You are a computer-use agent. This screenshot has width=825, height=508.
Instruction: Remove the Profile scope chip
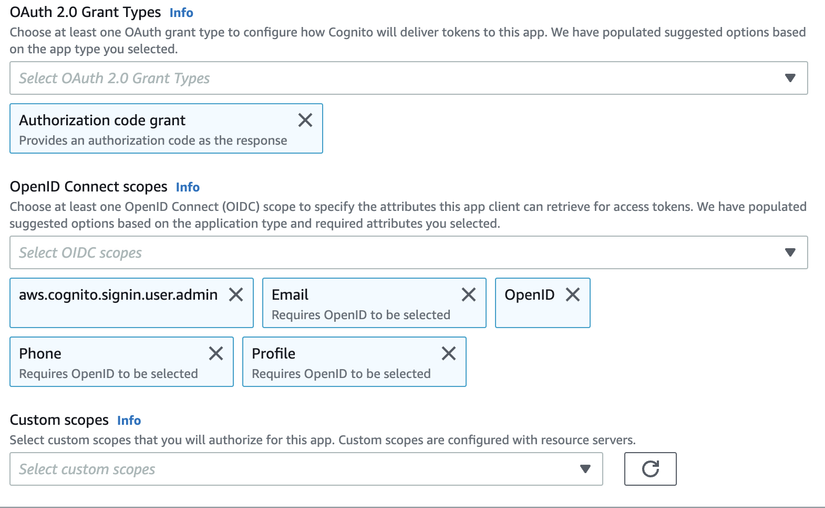click(448, 353)
